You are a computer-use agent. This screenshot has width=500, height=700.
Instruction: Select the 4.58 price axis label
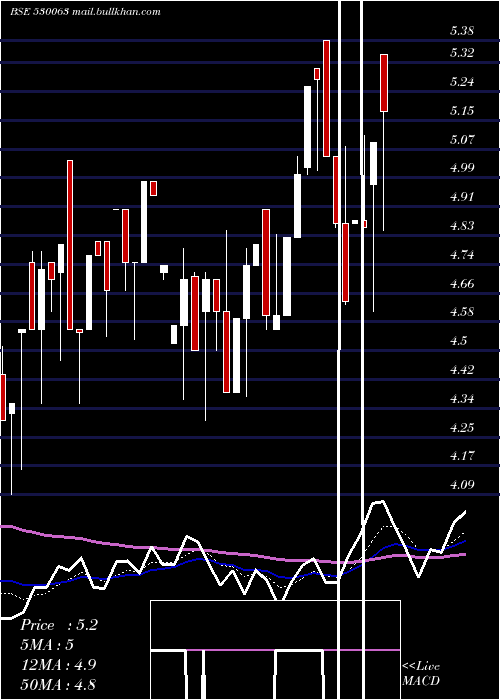pyautogui.click(x=462, y=312)
